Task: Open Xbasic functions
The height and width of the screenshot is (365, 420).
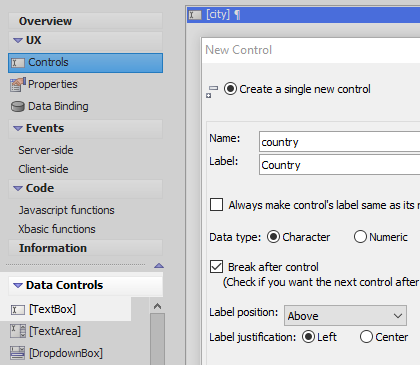Action: [x=57, y=229]
